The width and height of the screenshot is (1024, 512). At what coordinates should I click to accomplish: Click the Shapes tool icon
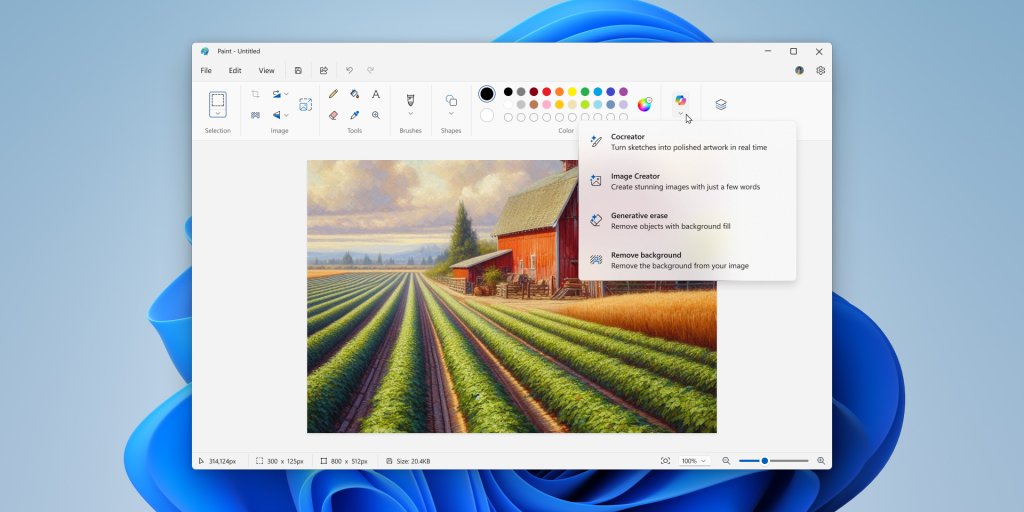(451, 100)
